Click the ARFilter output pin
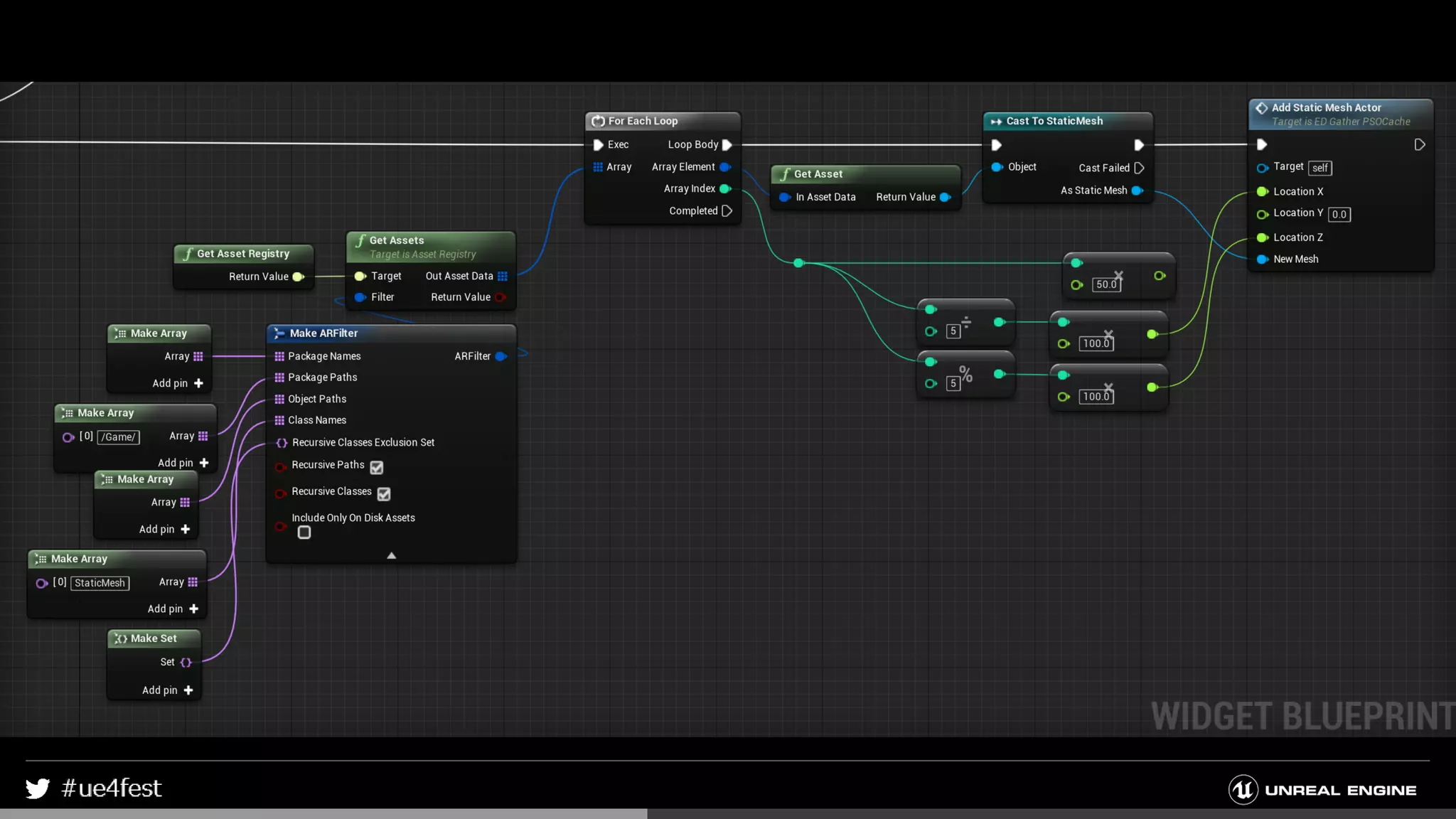The width and height of the screenshot is (1456, 819). (500, 356)
